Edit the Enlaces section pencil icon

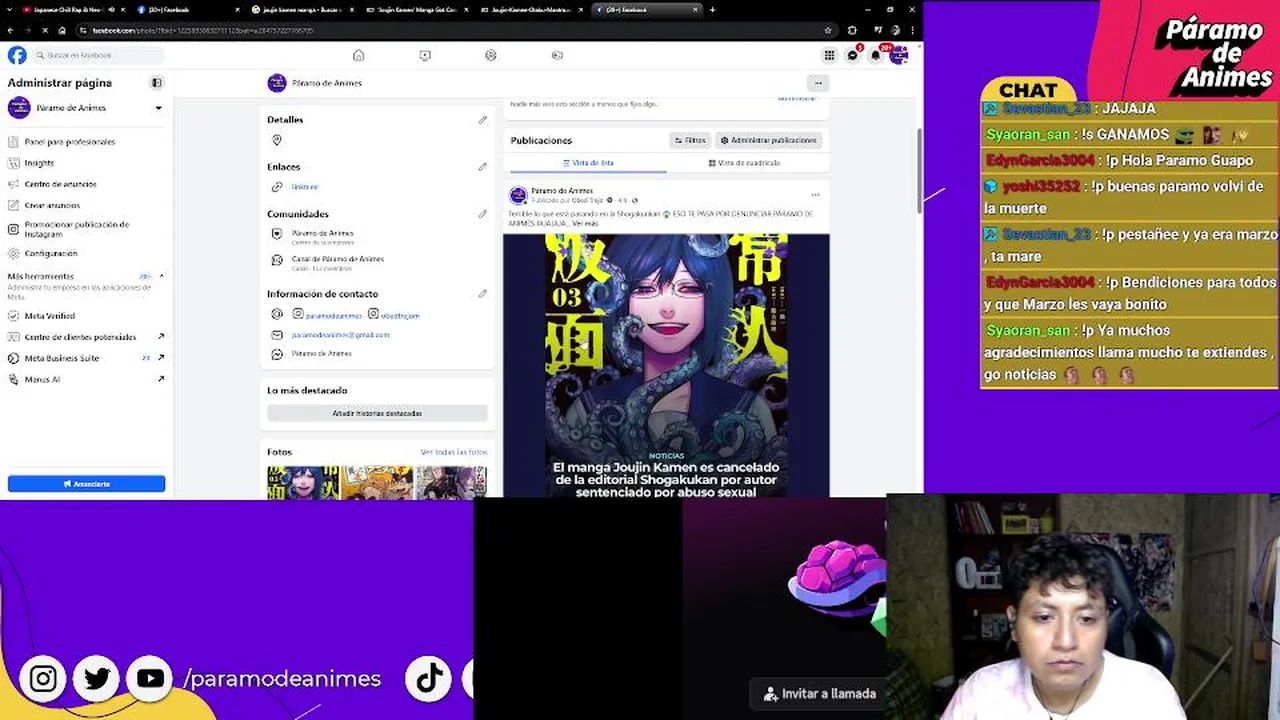(x=482, y=167)
